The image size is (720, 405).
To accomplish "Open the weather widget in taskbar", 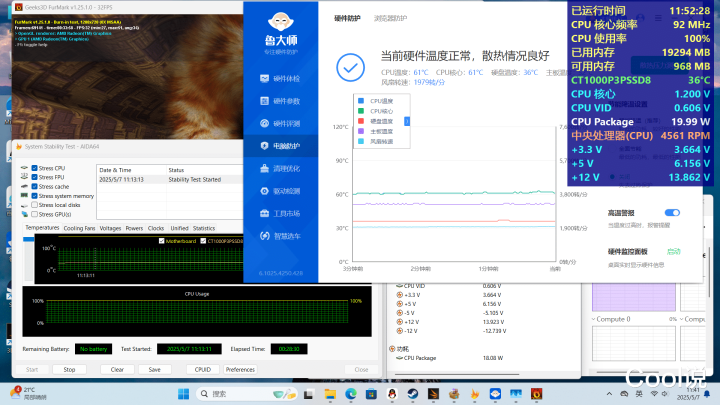I will (x=28, y=394).
